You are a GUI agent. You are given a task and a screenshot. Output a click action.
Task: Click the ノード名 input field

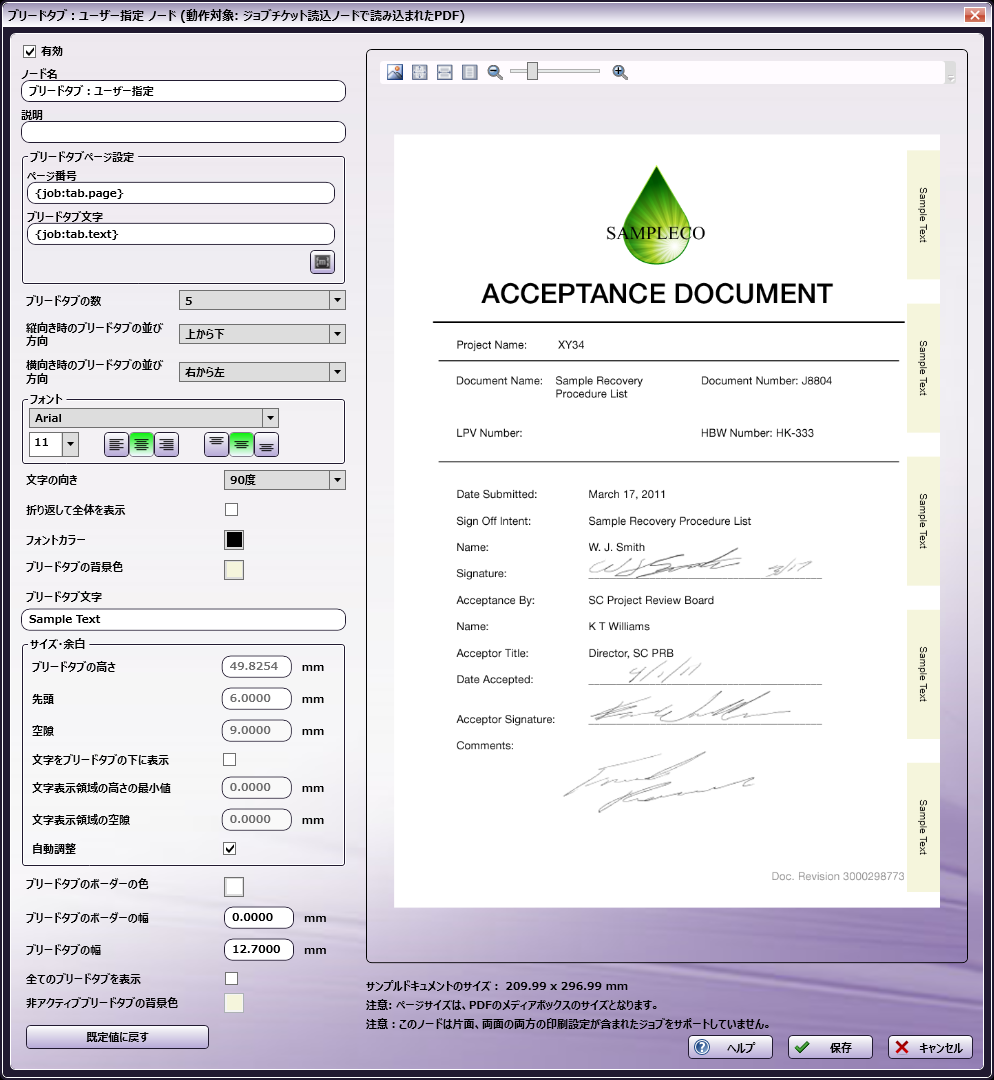[183, 91]
